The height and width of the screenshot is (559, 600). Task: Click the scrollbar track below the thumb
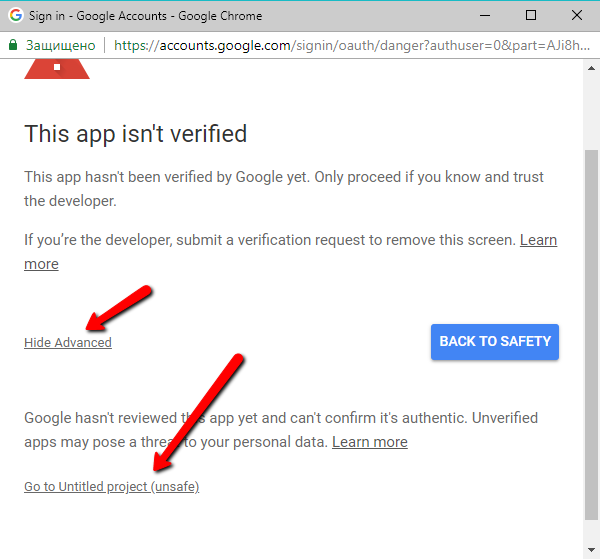[591, 535]
